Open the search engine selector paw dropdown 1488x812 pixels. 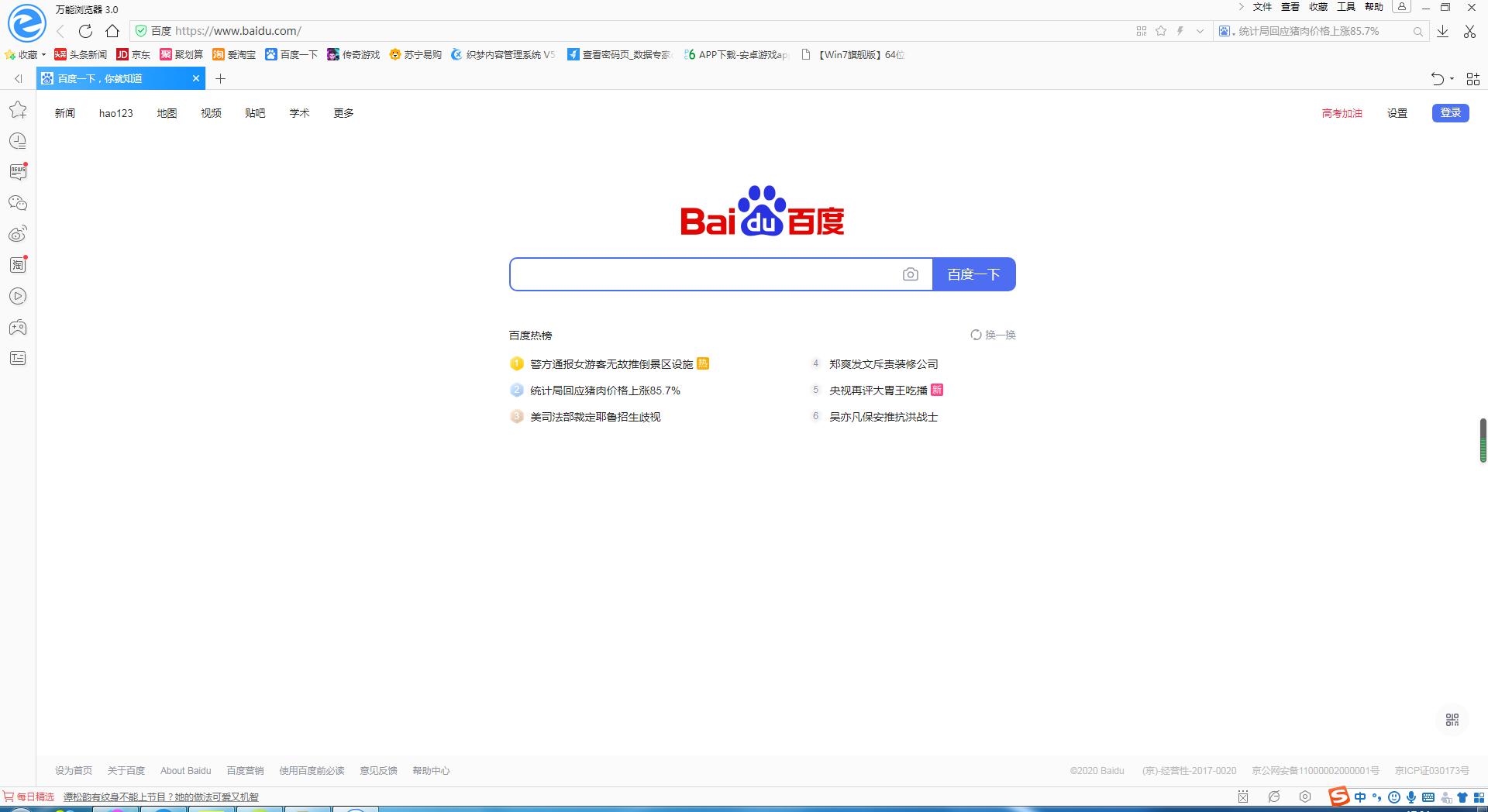[1227, 31]
